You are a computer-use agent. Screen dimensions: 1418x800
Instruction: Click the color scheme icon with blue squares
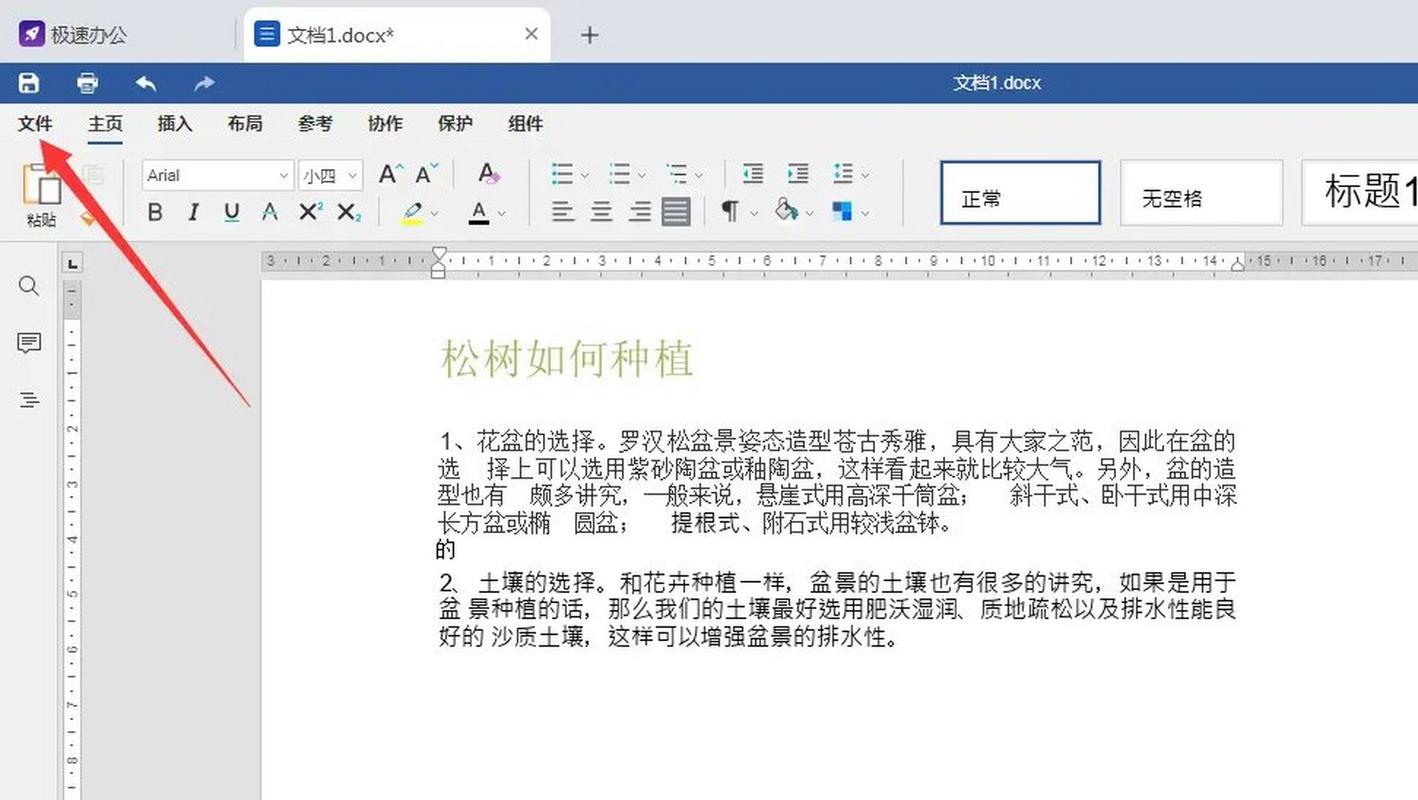(842, 212)
